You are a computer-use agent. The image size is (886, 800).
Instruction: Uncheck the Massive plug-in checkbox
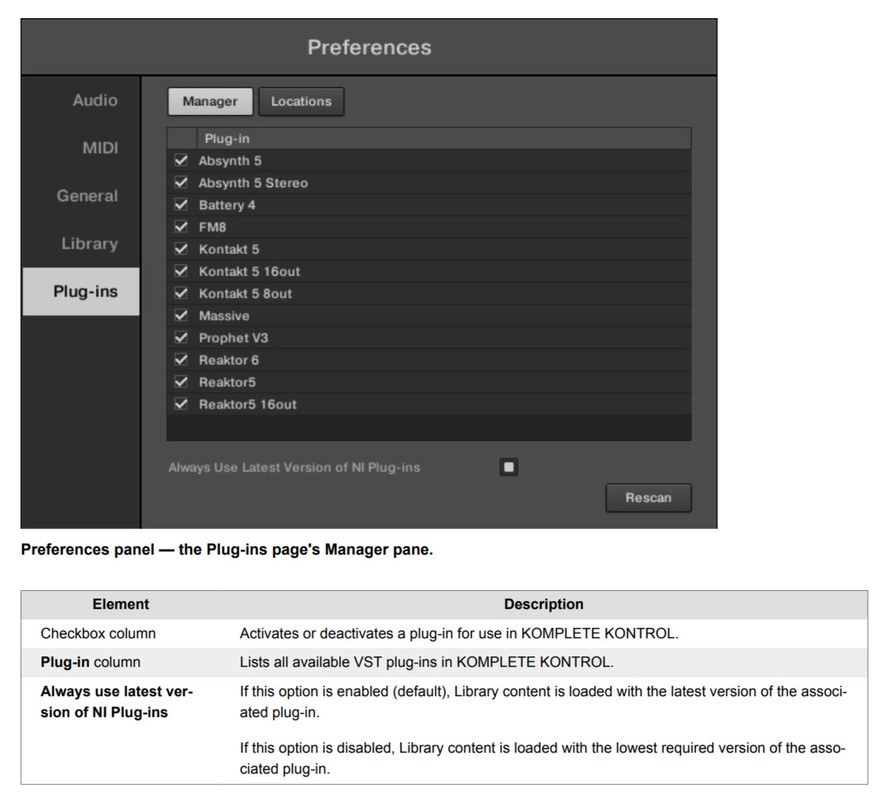181,315
